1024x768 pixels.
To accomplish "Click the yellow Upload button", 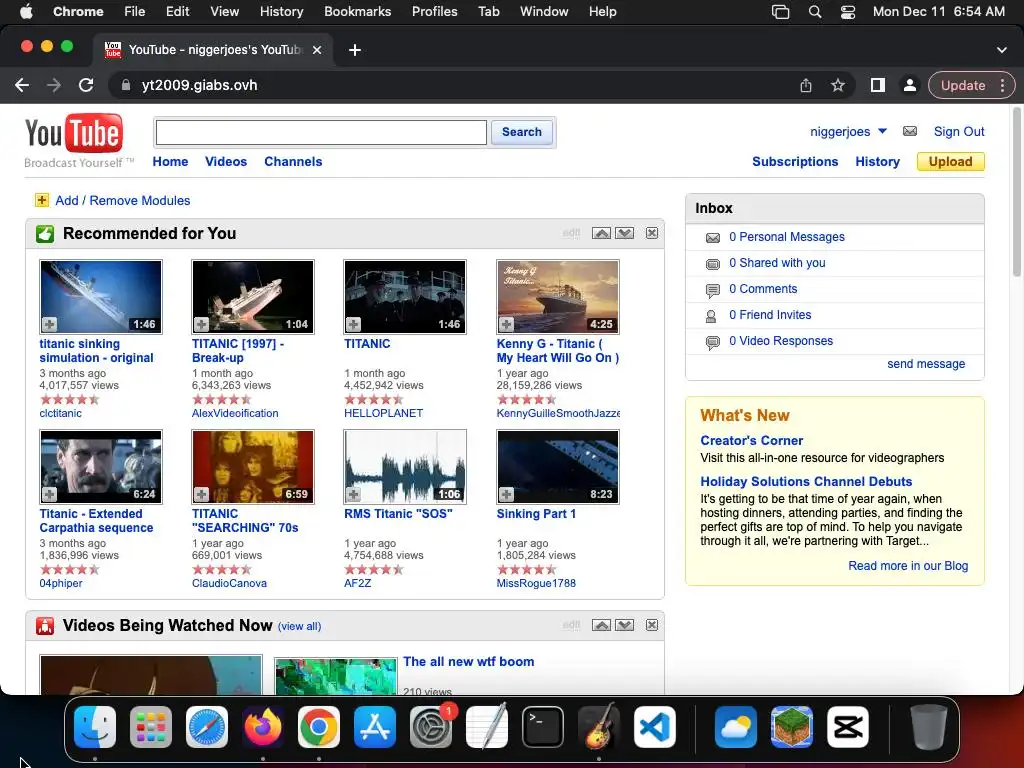I will coord(950,161).
